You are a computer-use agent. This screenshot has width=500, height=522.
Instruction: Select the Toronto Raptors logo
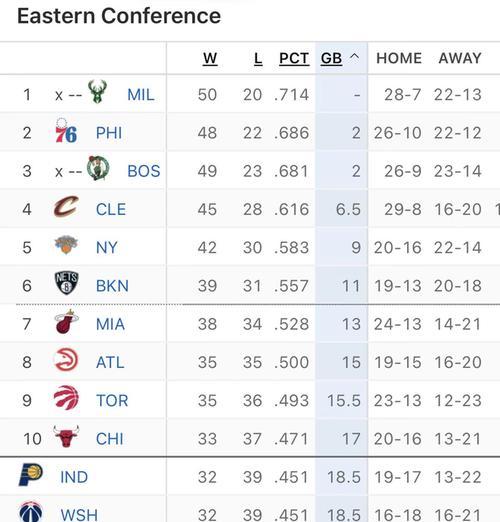point(66,398)
